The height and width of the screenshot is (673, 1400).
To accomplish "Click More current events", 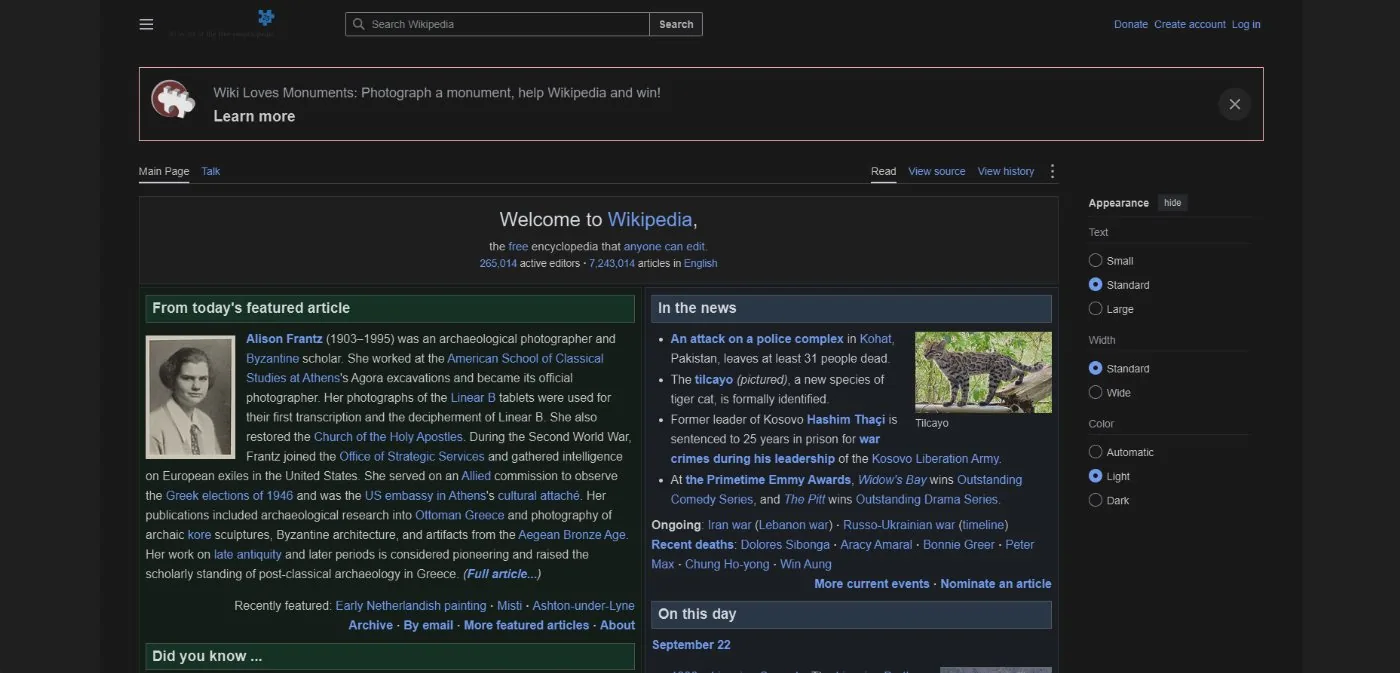I will click(872, 583).
